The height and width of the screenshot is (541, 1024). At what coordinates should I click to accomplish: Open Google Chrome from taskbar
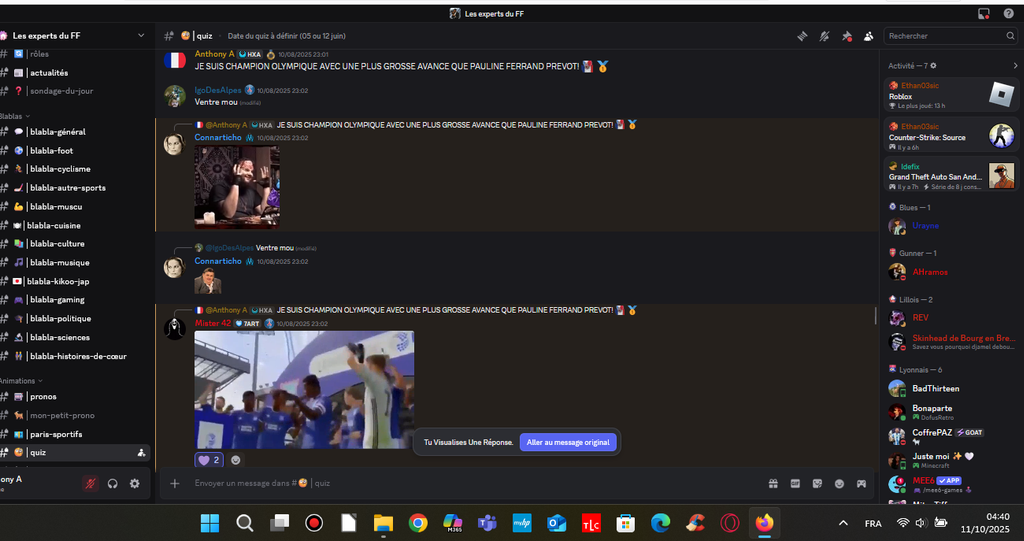coord(418,523)
